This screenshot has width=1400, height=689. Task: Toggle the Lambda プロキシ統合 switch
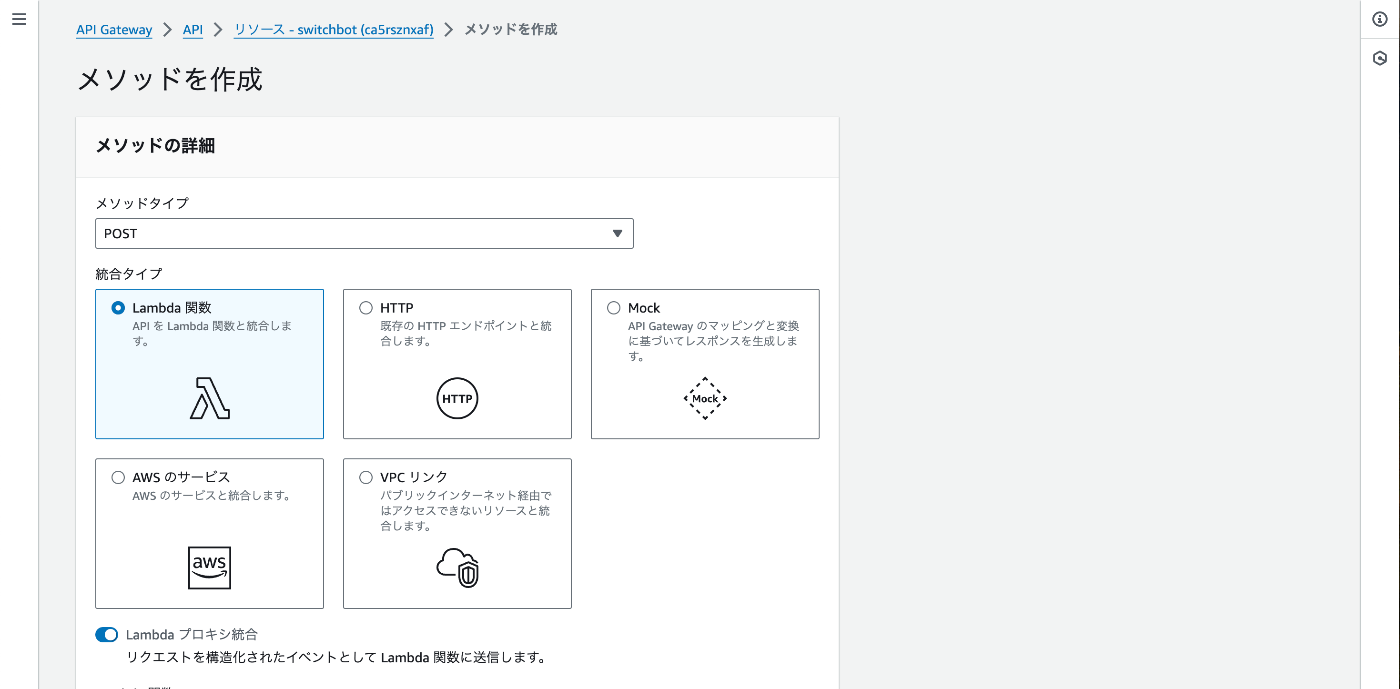click(x=106, y=634)
